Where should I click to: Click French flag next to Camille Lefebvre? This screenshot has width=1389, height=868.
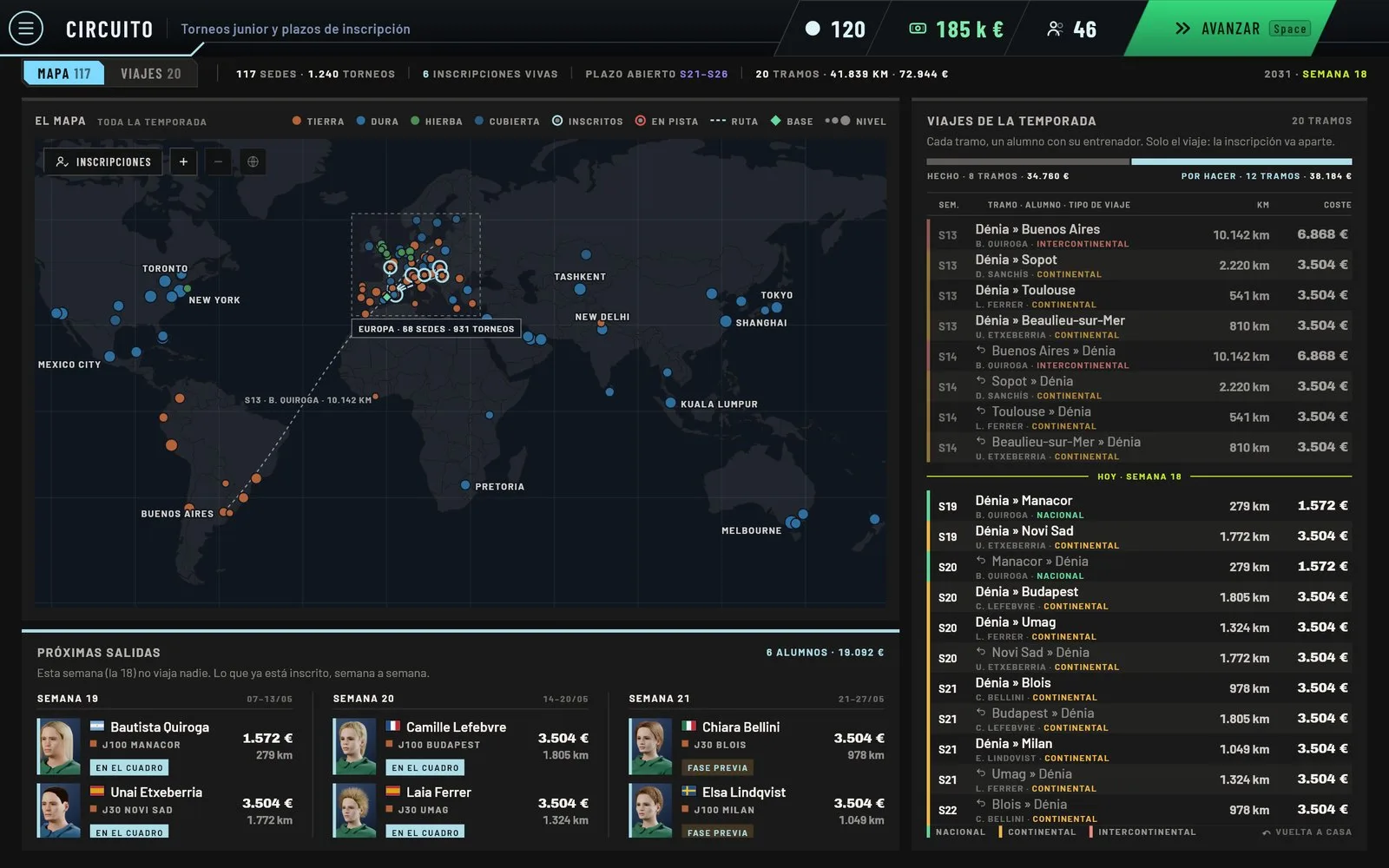[x=393, y=726]
